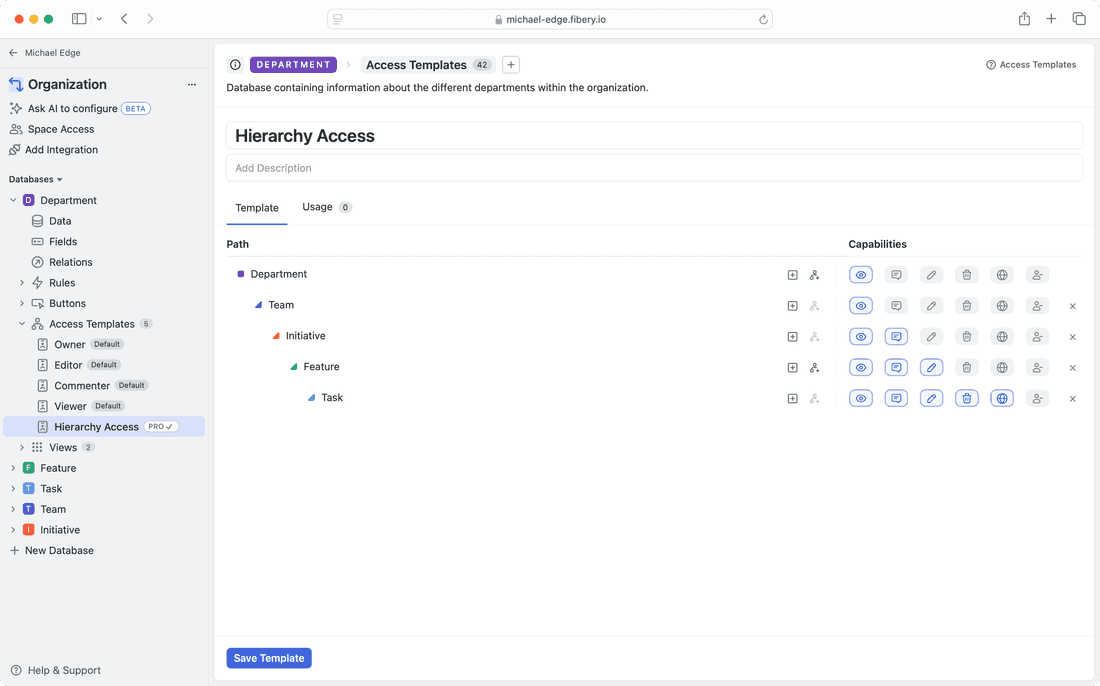Click the Access Templates help icon top right
Screen dimensions: 1100x686
point(989,64)
